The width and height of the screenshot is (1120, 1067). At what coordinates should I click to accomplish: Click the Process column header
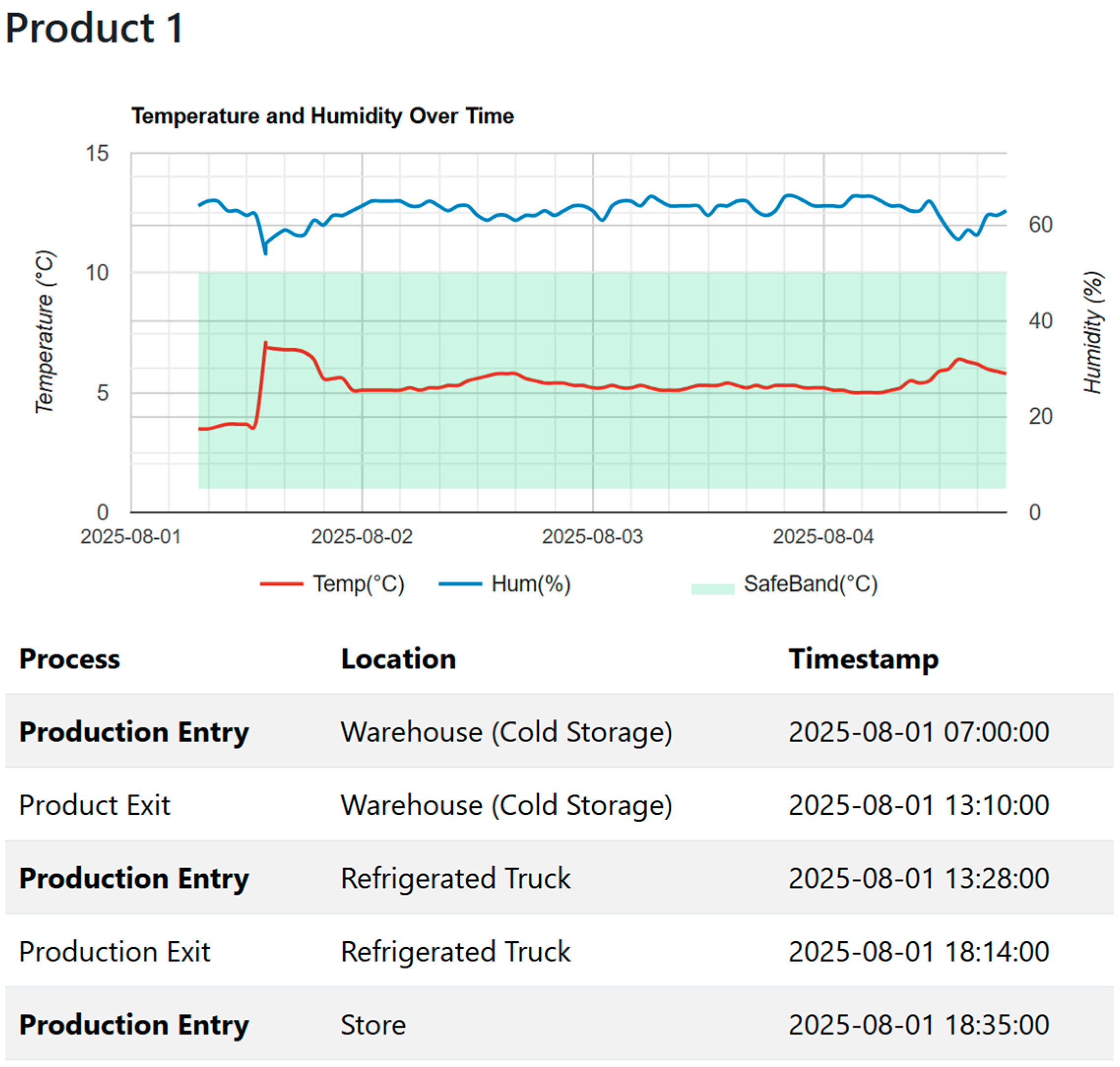point(69,659)
